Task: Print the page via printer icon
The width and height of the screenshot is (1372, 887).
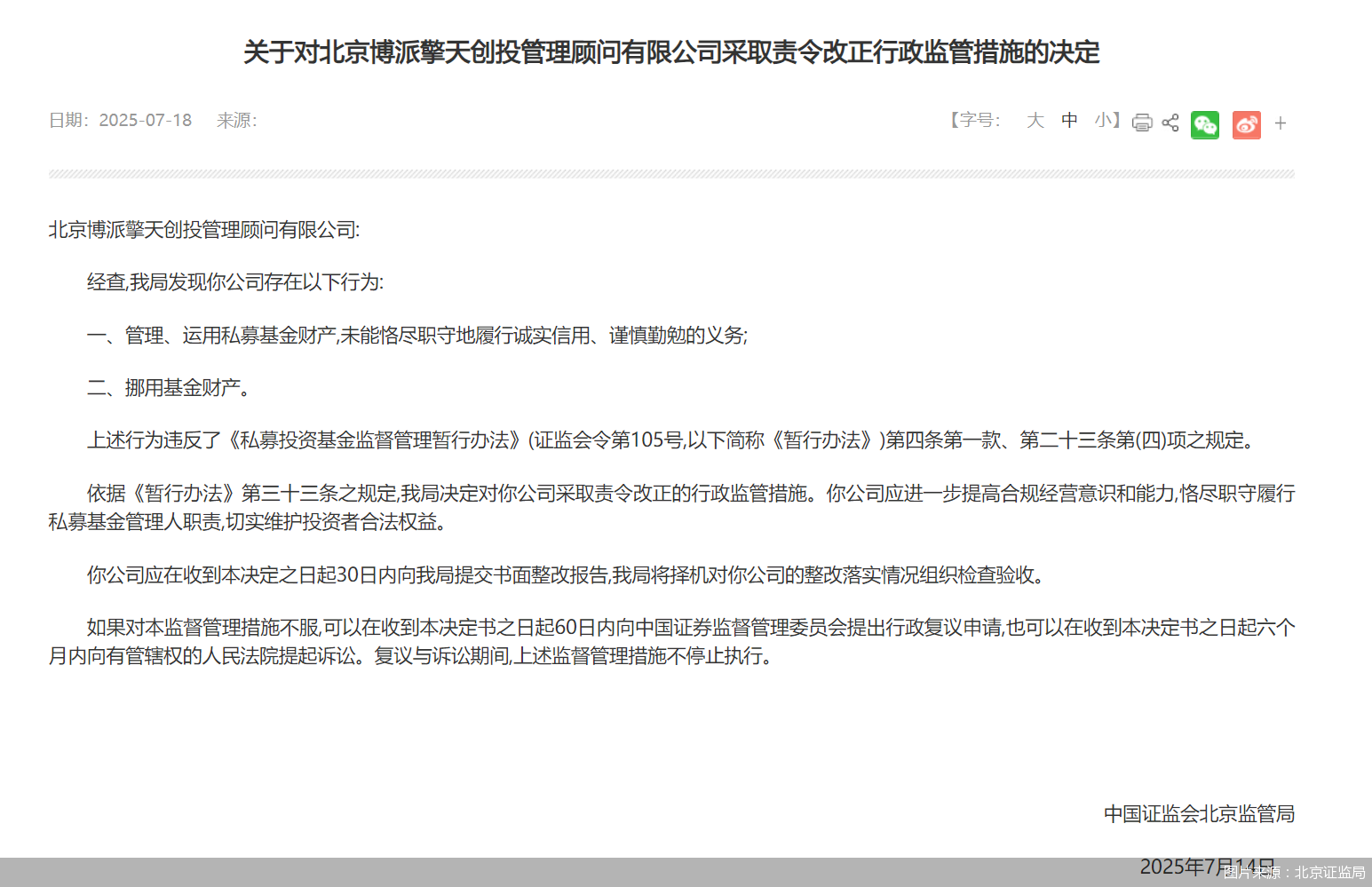Action: [x=1142, y=123]
